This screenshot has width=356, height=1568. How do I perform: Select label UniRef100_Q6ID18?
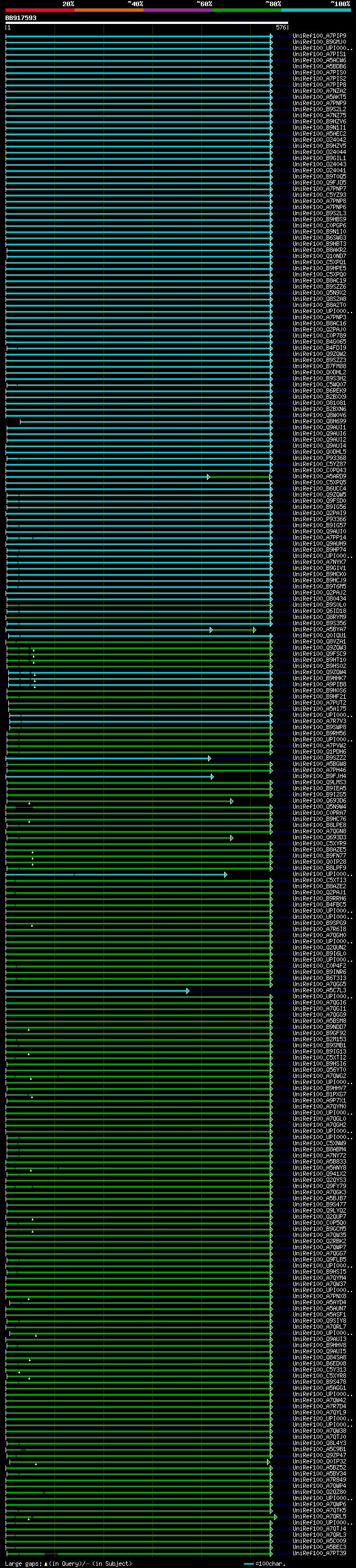319,611
